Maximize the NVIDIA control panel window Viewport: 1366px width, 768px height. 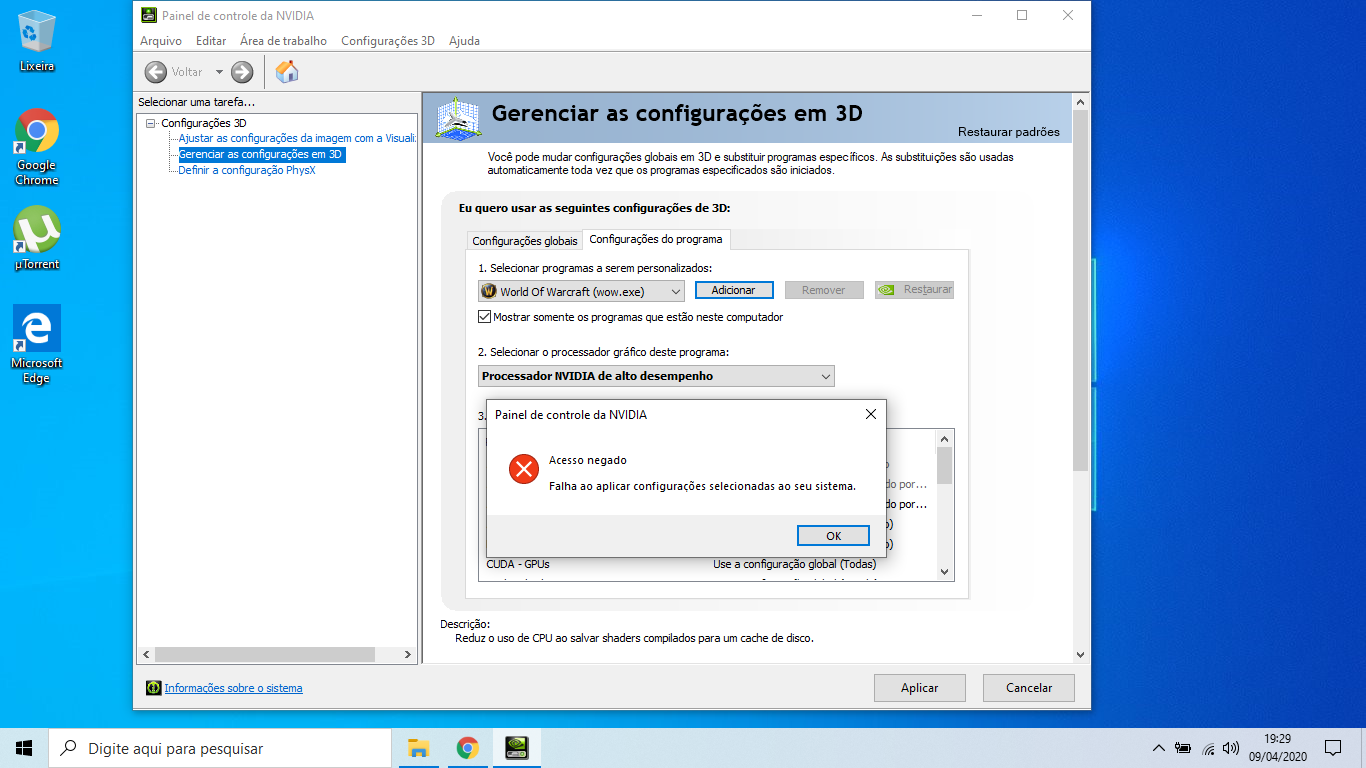pos(1022,15)
